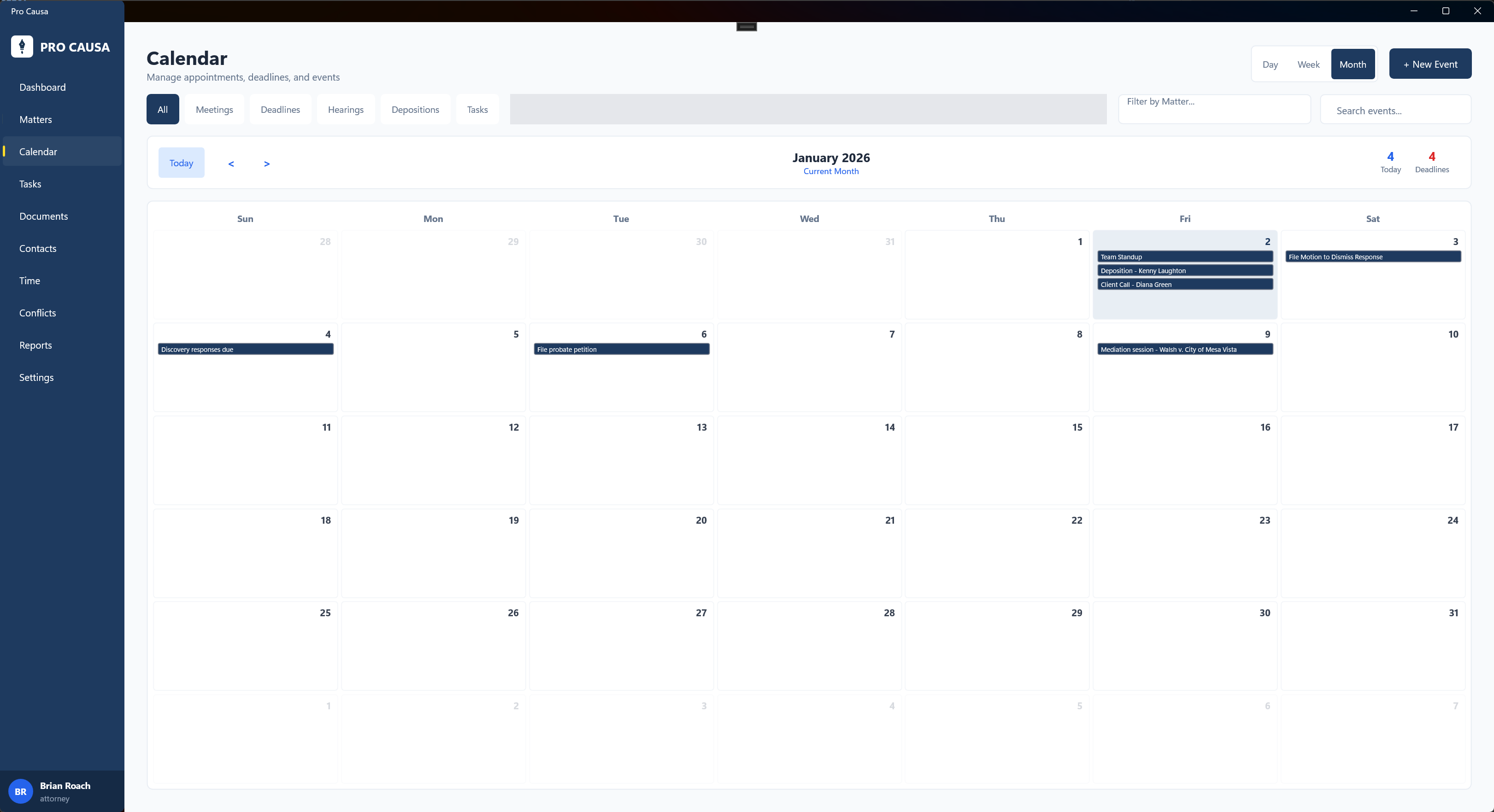Image resolution: width=1494 pixels, height=812 pixels.
Task: Open Matters from the sidebar
Action: coord(35,119)
